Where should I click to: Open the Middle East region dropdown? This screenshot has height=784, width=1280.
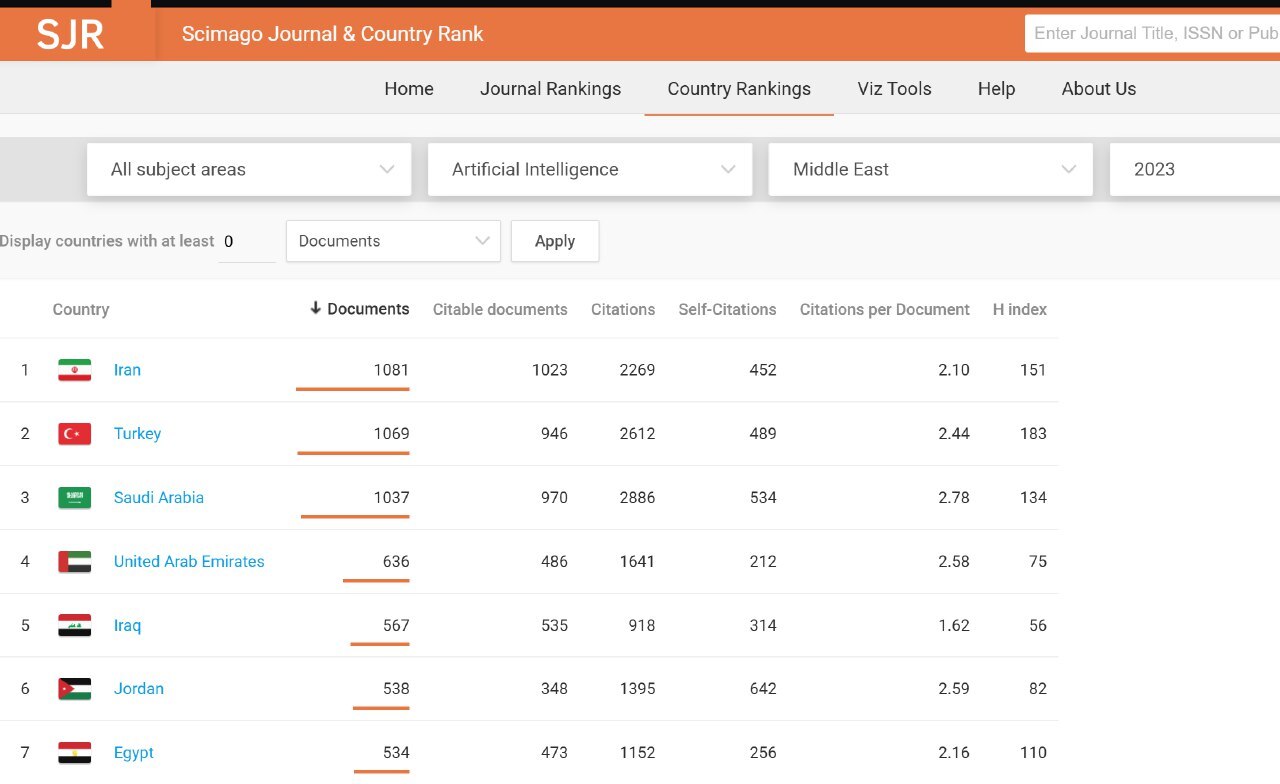click(930, 170)
